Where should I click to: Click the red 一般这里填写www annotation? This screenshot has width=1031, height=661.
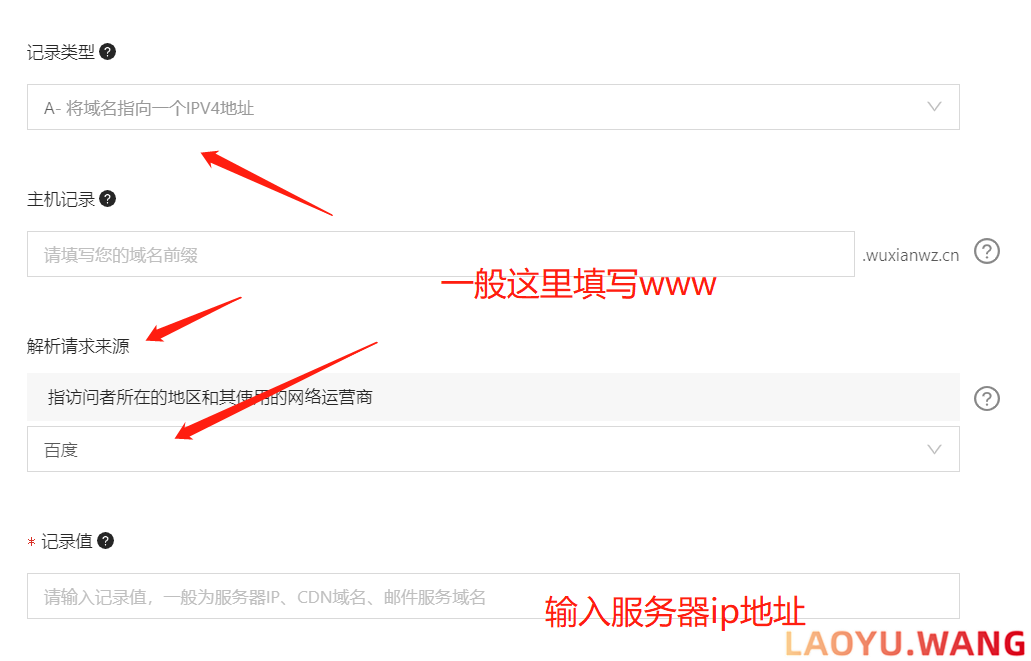click(578, 284)
